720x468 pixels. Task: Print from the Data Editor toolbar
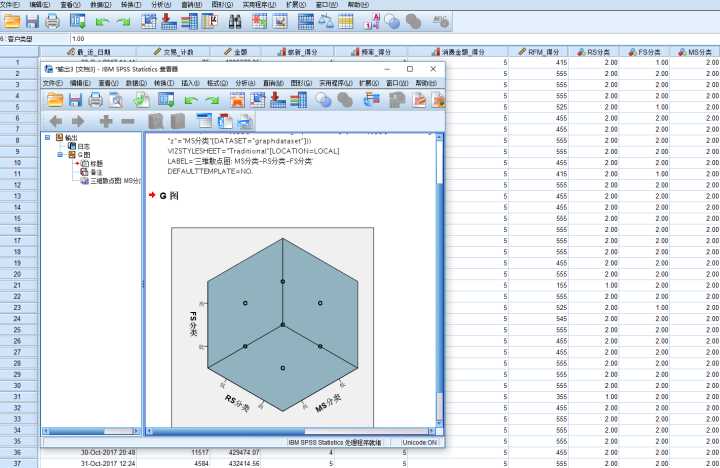click(52, 21)
